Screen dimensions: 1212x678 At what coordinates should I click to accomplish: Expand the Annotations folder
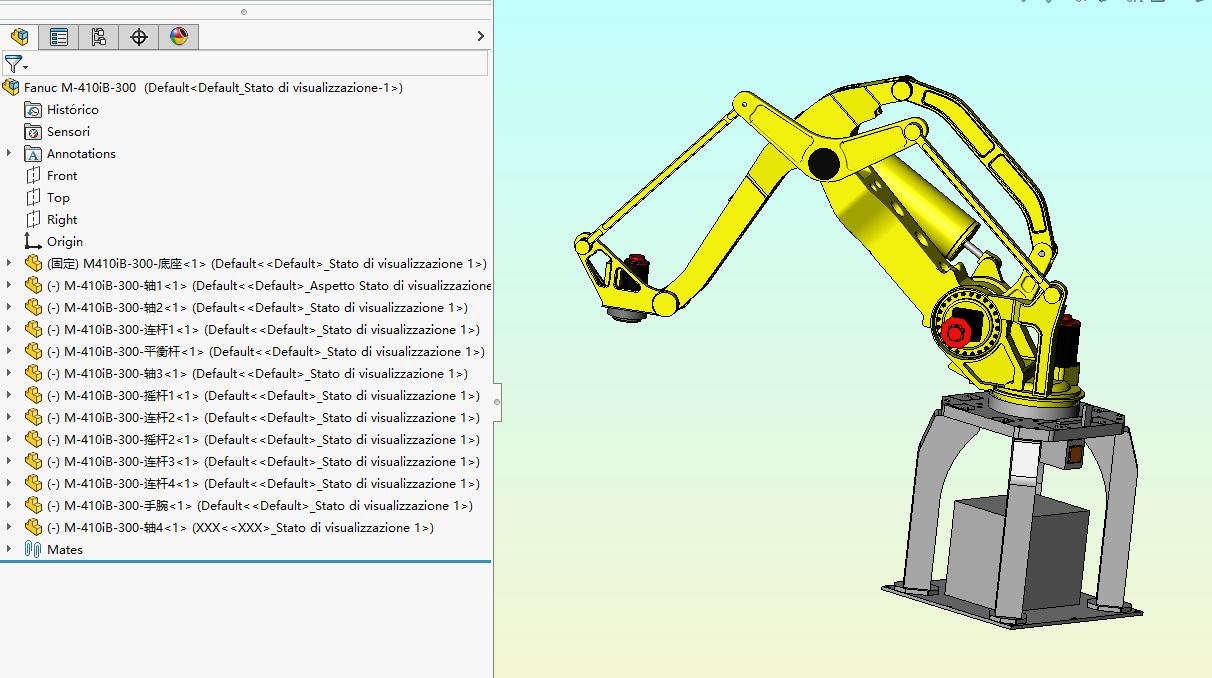point(9,153)
